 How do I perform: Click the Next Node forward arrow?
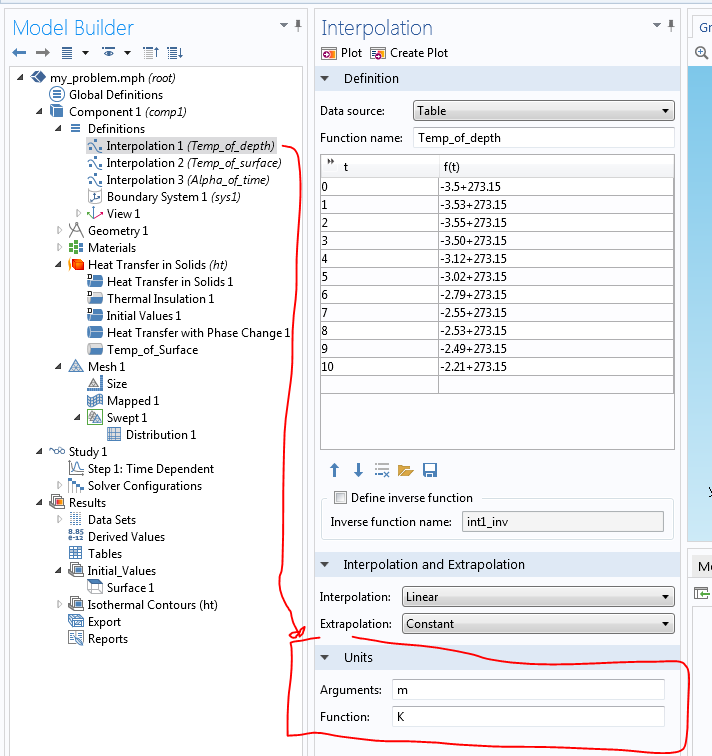(42, 52)
